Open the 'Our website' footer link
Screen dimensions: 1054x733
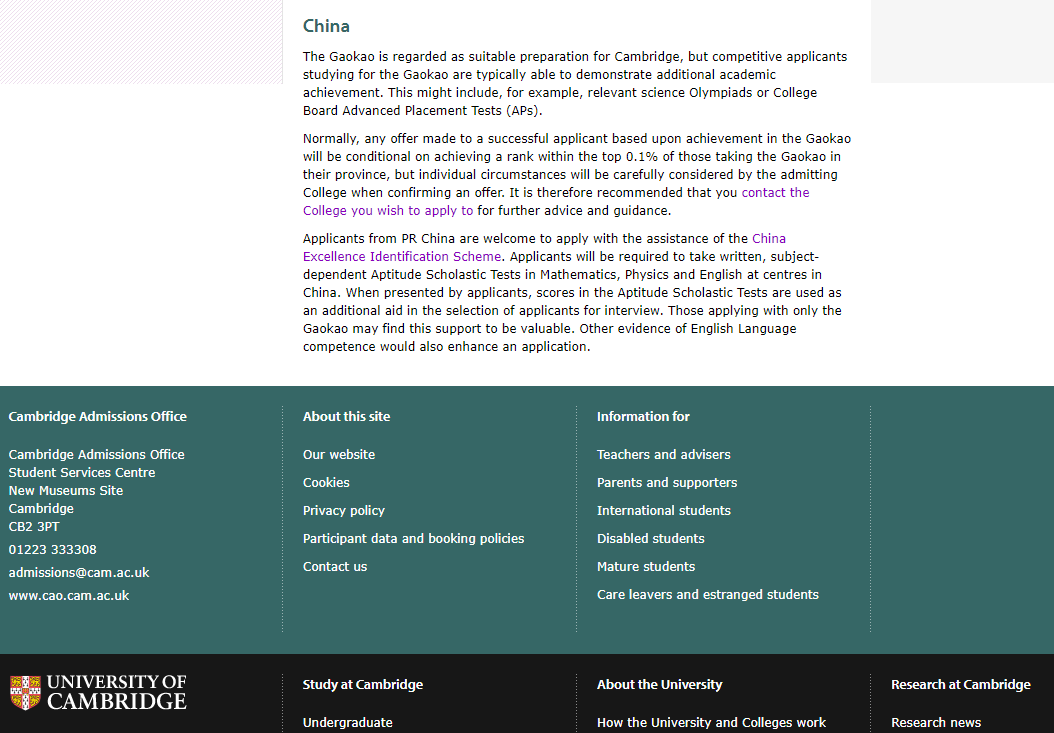click(339, 455)
